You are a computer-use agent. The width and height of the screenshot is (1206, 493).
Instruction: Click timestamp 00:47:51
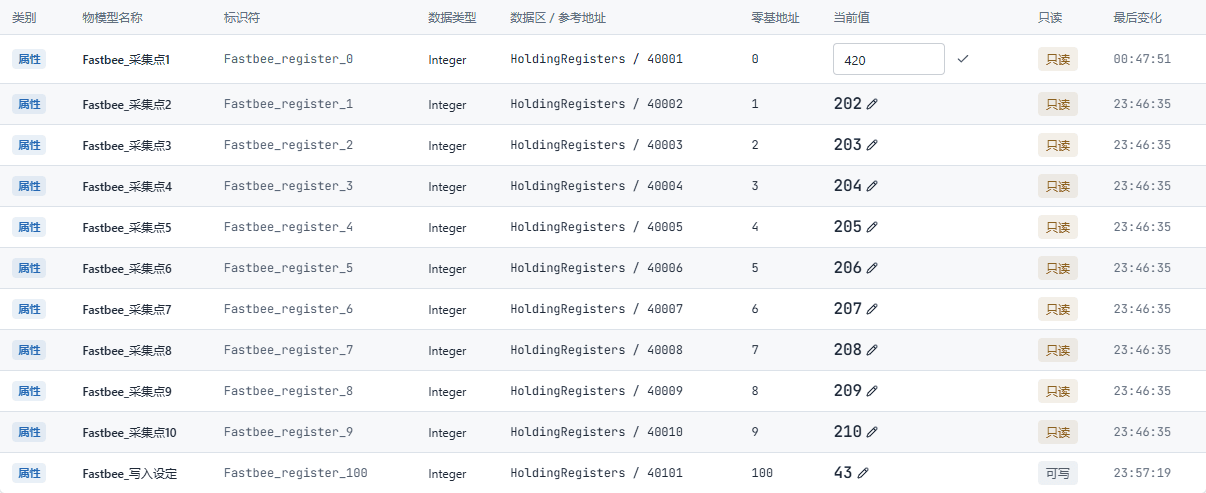point(1142,59)
